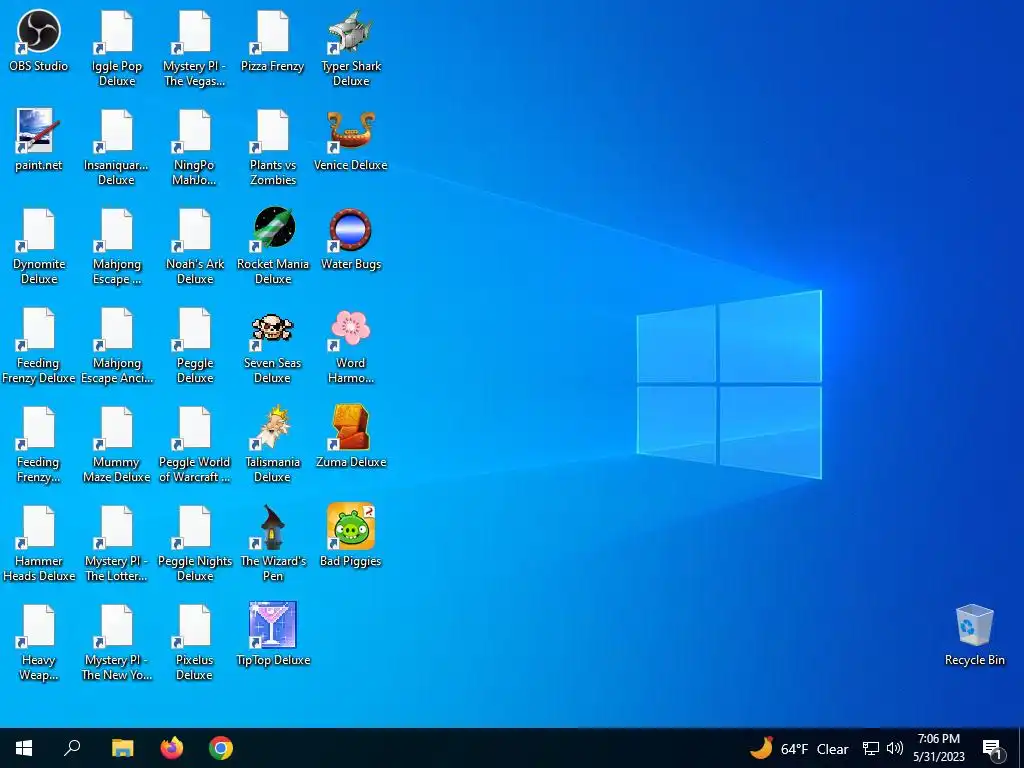
Task: Click the network status tray icon
Action: 871,748
